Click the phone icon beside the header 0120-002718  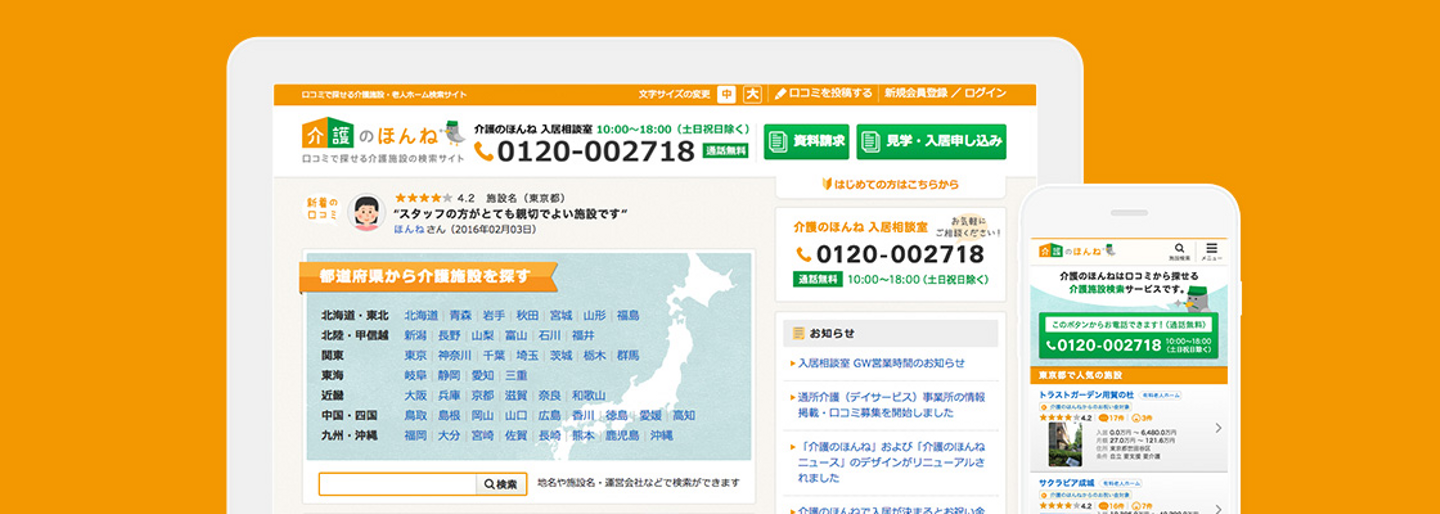pyautogui.click(x=484, y=151)
